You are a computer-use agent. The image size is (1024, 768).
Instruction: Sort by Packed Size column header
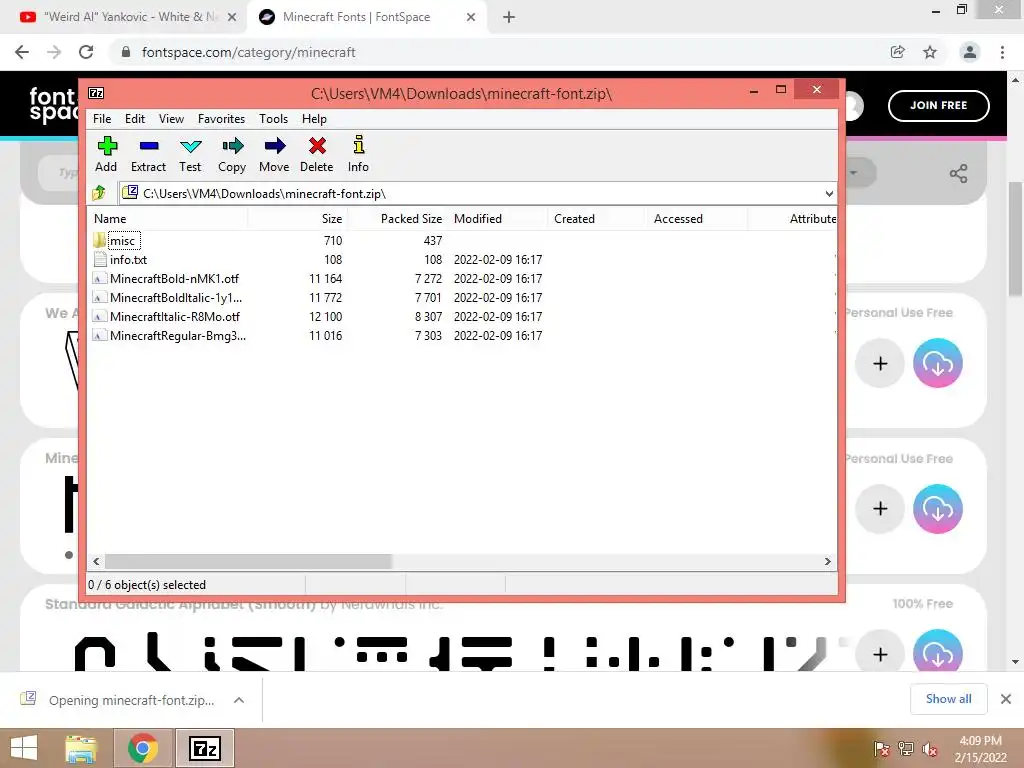pyautogui.click(x=396, y=219)
